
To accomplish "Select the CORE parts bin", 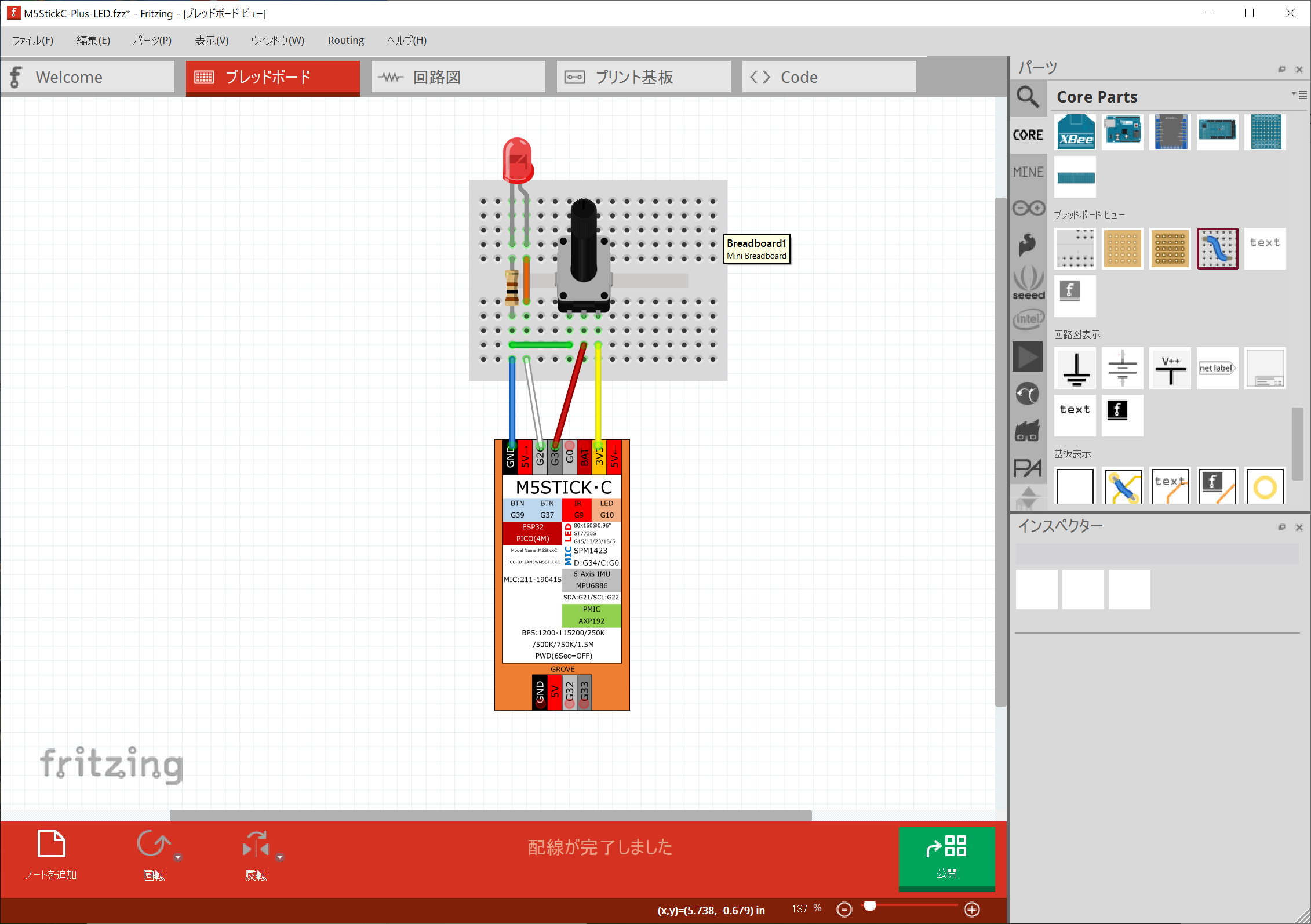I will coord(1028,134).
